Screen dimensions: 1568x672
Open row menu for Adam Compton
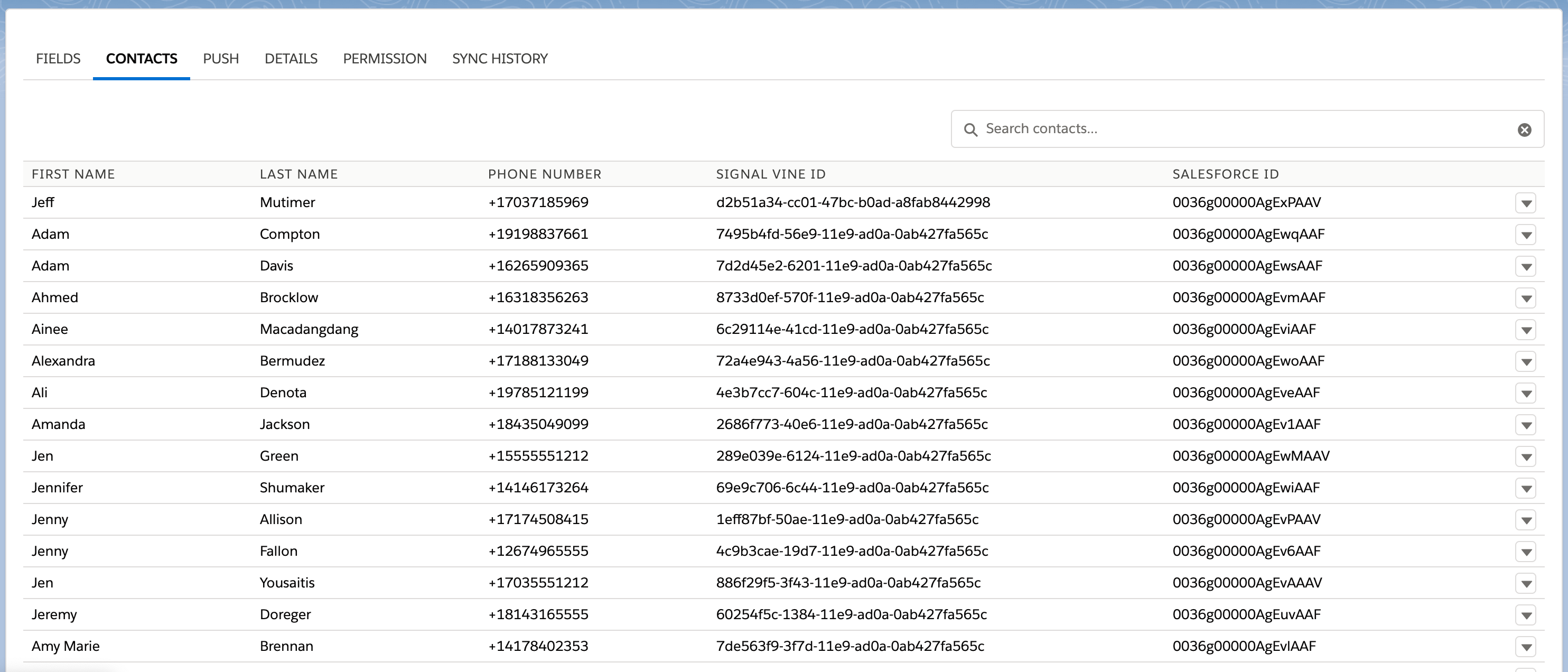[1525, 235]
